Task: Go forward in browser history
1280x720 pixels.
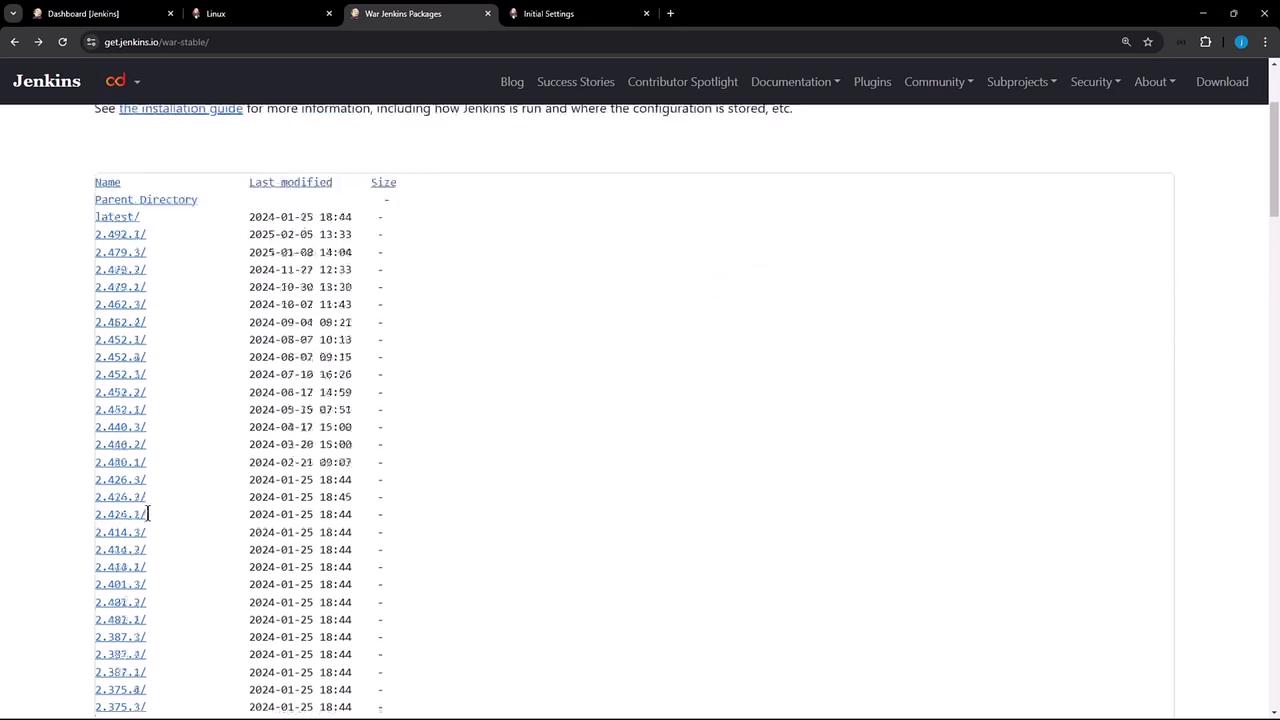Action: tap(38, 42)
